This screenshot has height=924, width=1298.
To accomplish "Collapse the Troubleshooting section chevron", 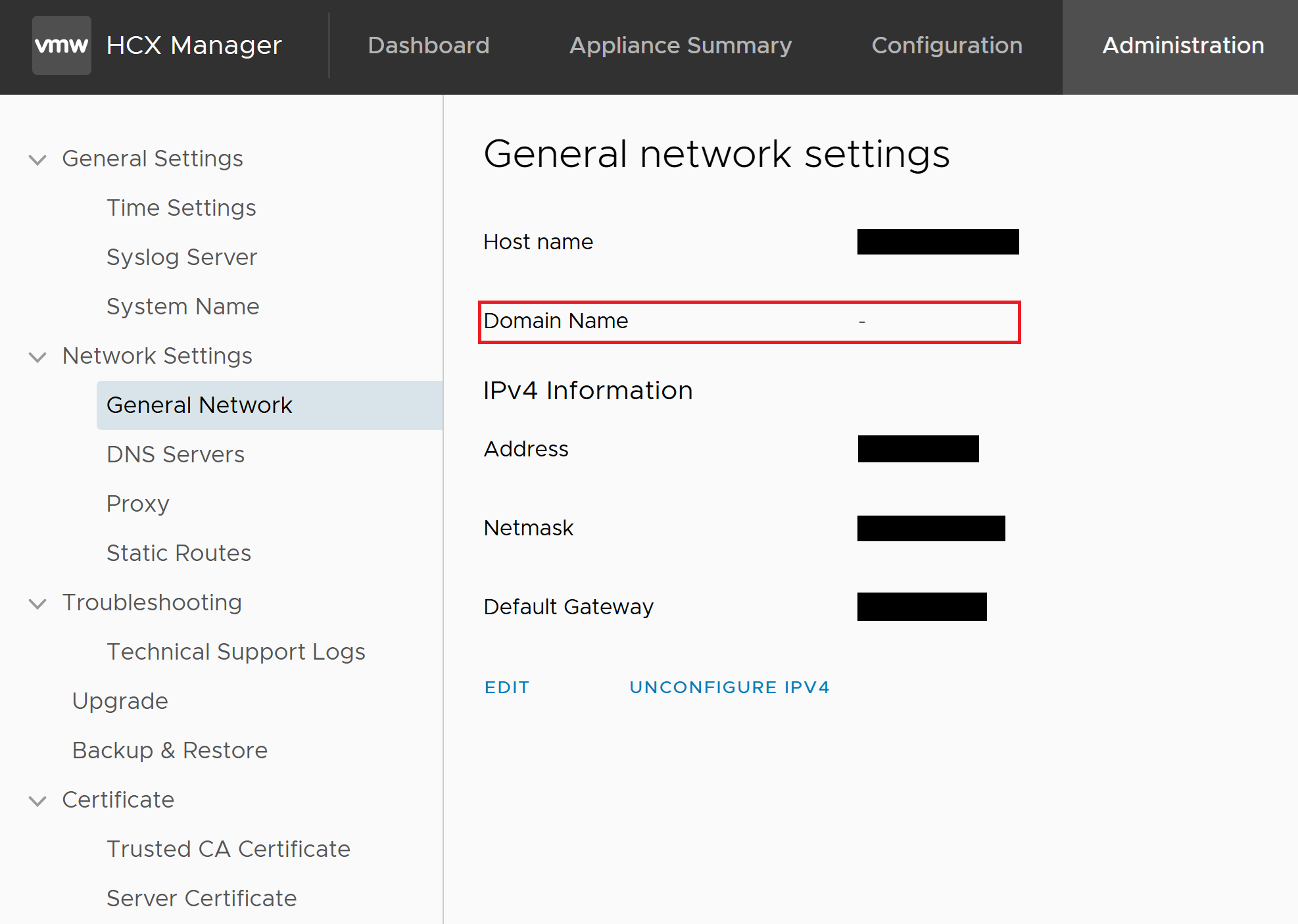I will [38, 603].
